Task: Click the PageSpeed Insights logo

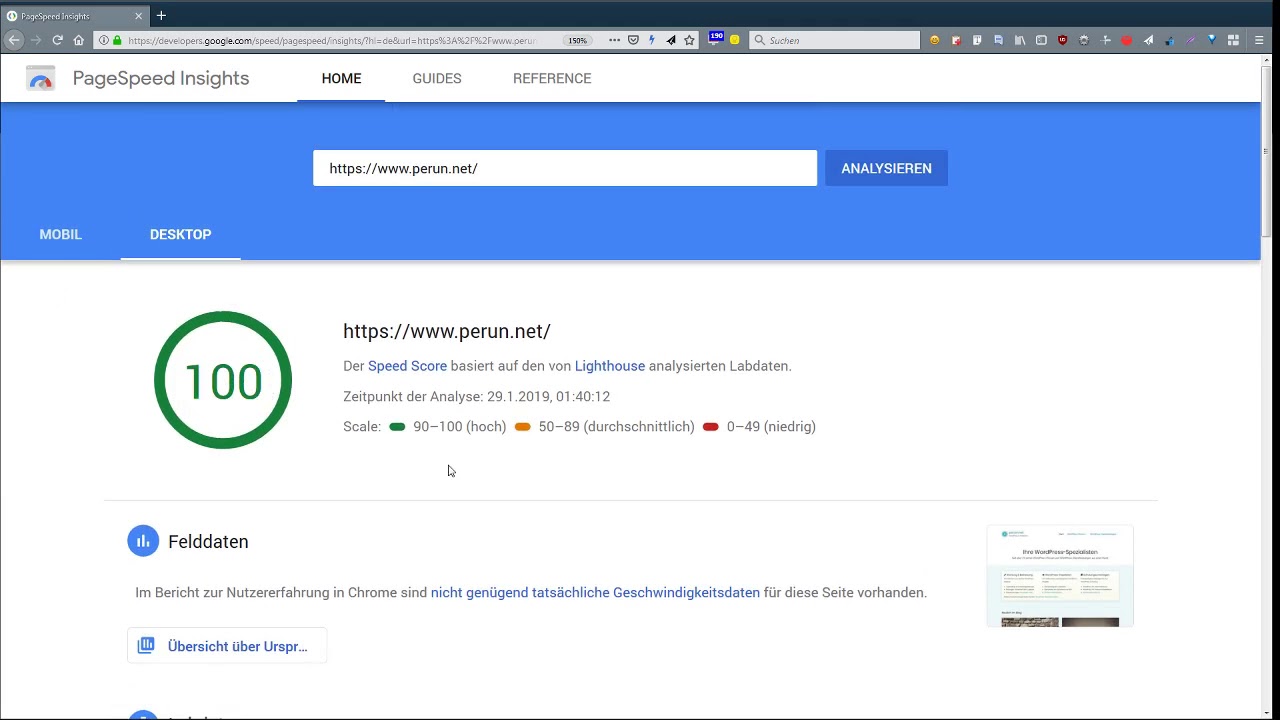Action: click(41, 78)
